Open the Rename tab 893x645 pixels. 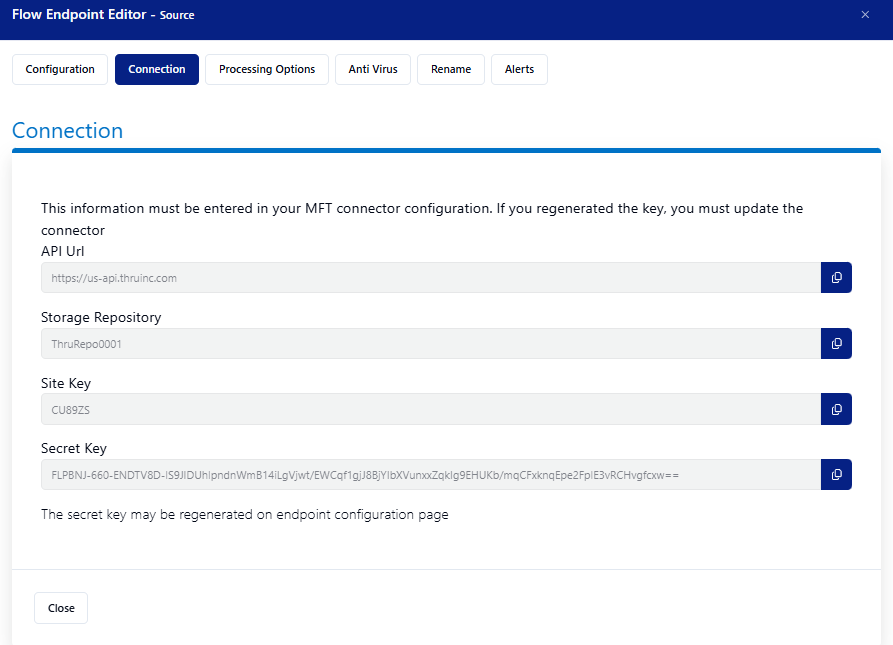[451, 70]
